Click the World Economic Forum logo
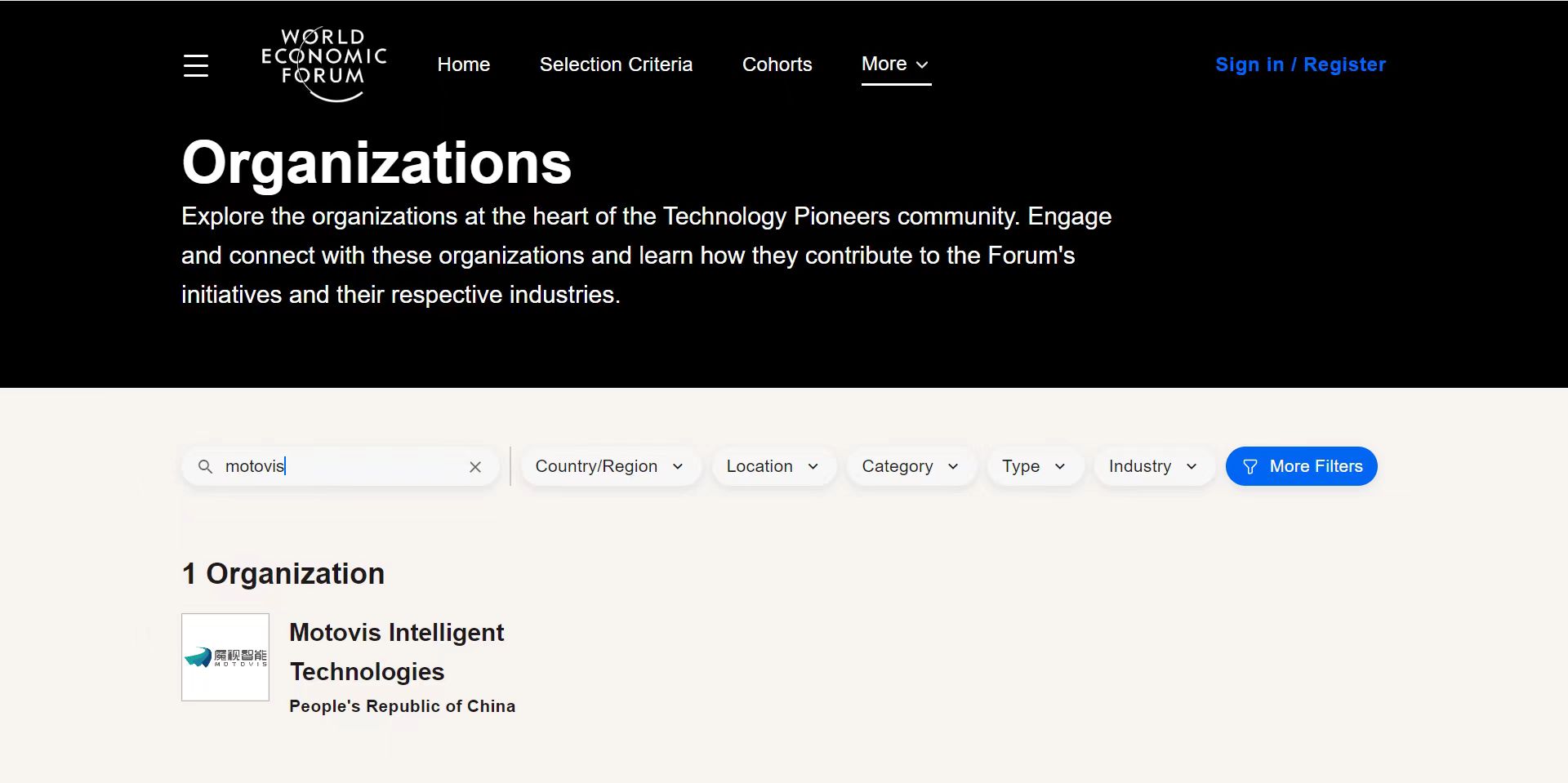The image size is (1568, 783). click(x=323, y=64)
